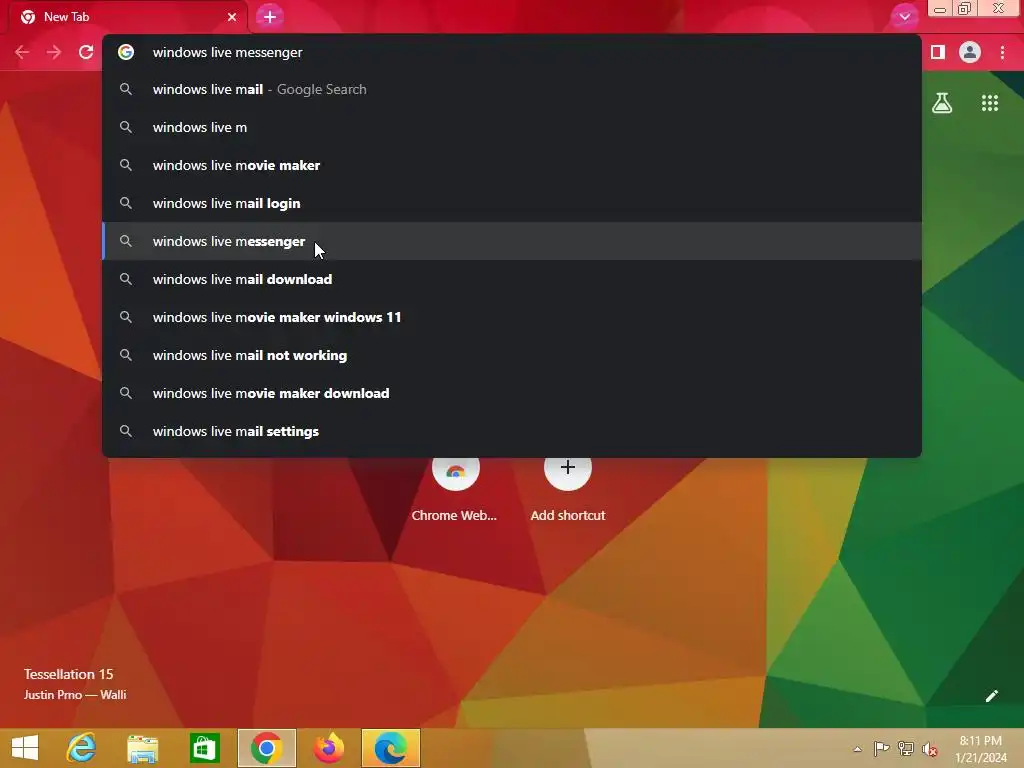Viewport: 1024px width, 768px height.
Task: Choose suggestion windows live movie maker windows 11
Action: pyautogui.click(x=512, y=317)
